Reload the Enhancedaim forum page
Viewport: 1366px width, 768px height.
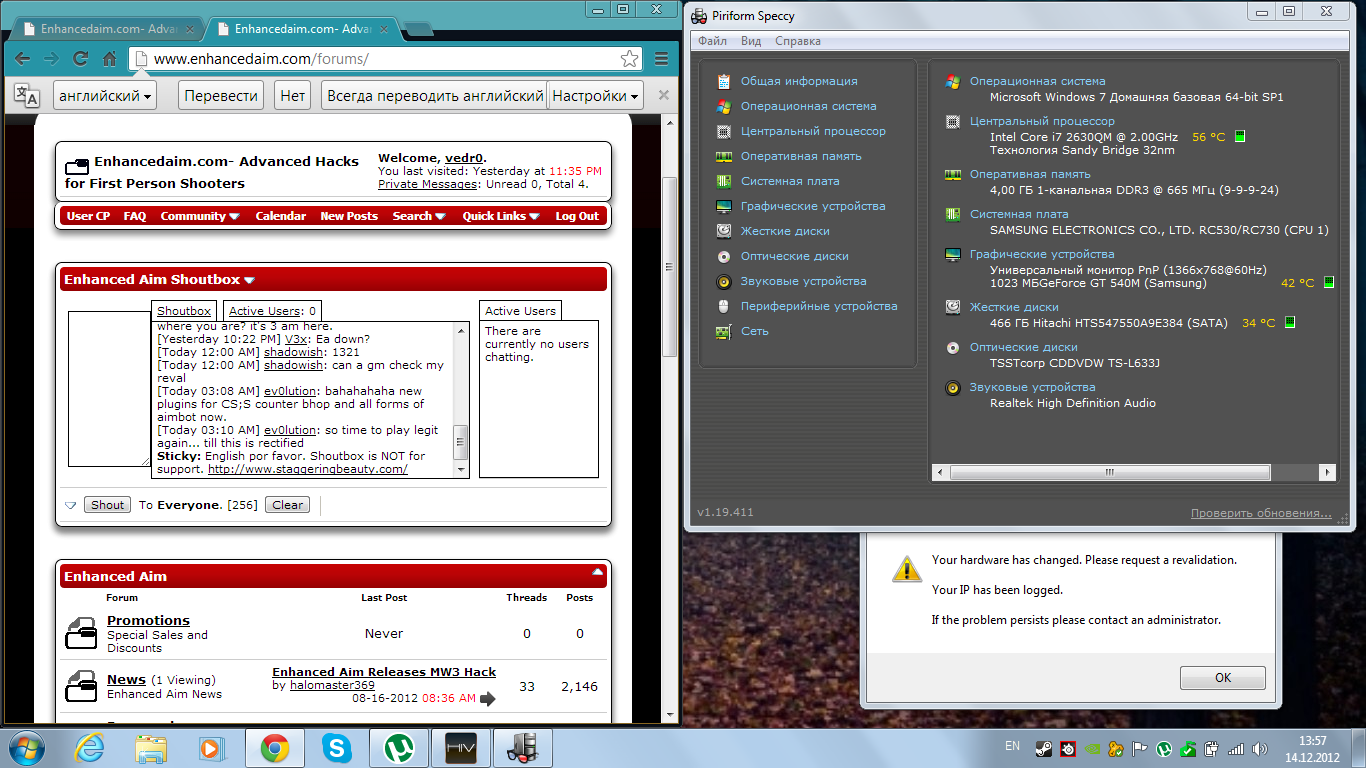(x=80, y=59)
